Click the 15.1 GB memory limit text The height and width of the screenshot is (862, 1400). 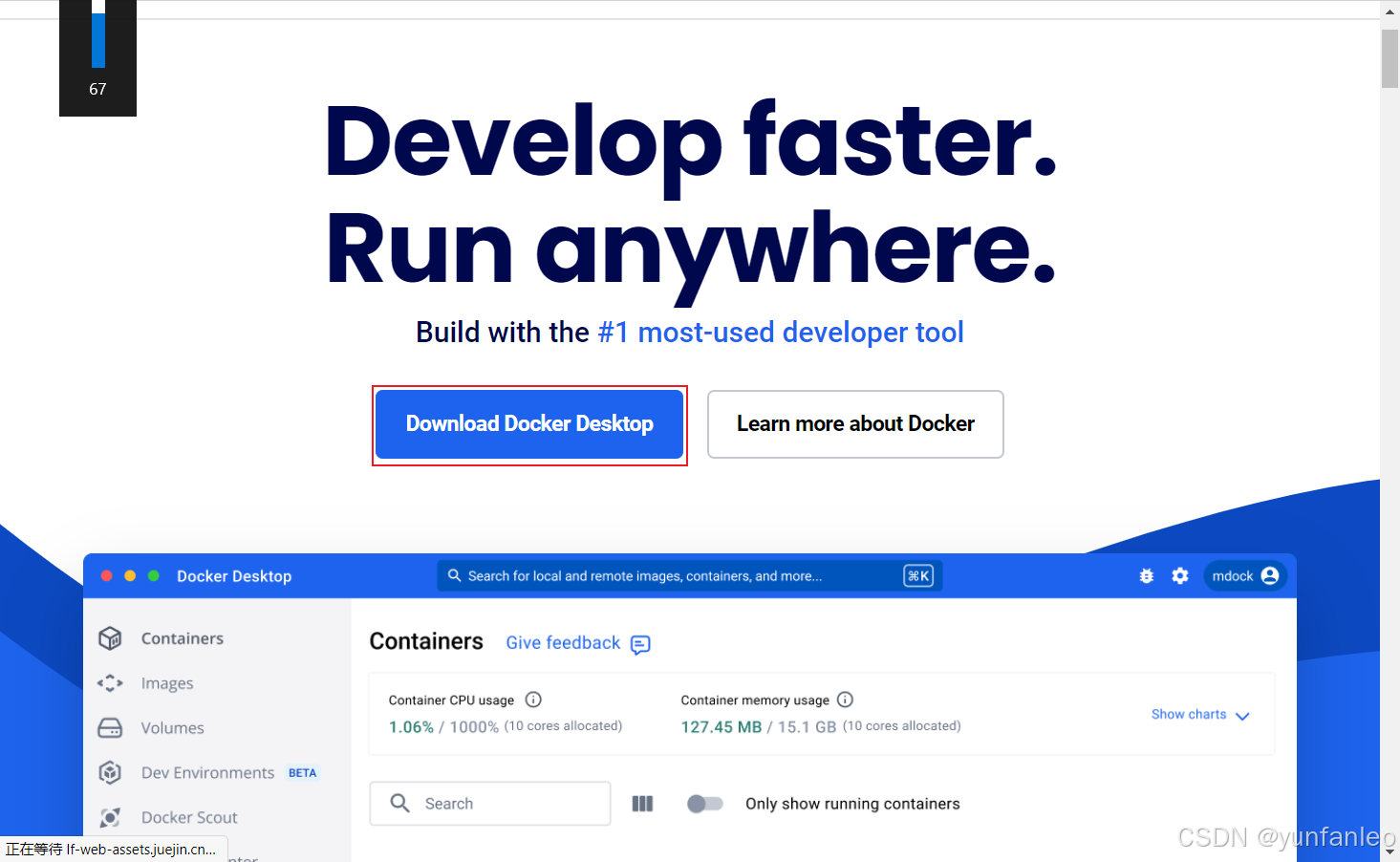coord(807,727)
